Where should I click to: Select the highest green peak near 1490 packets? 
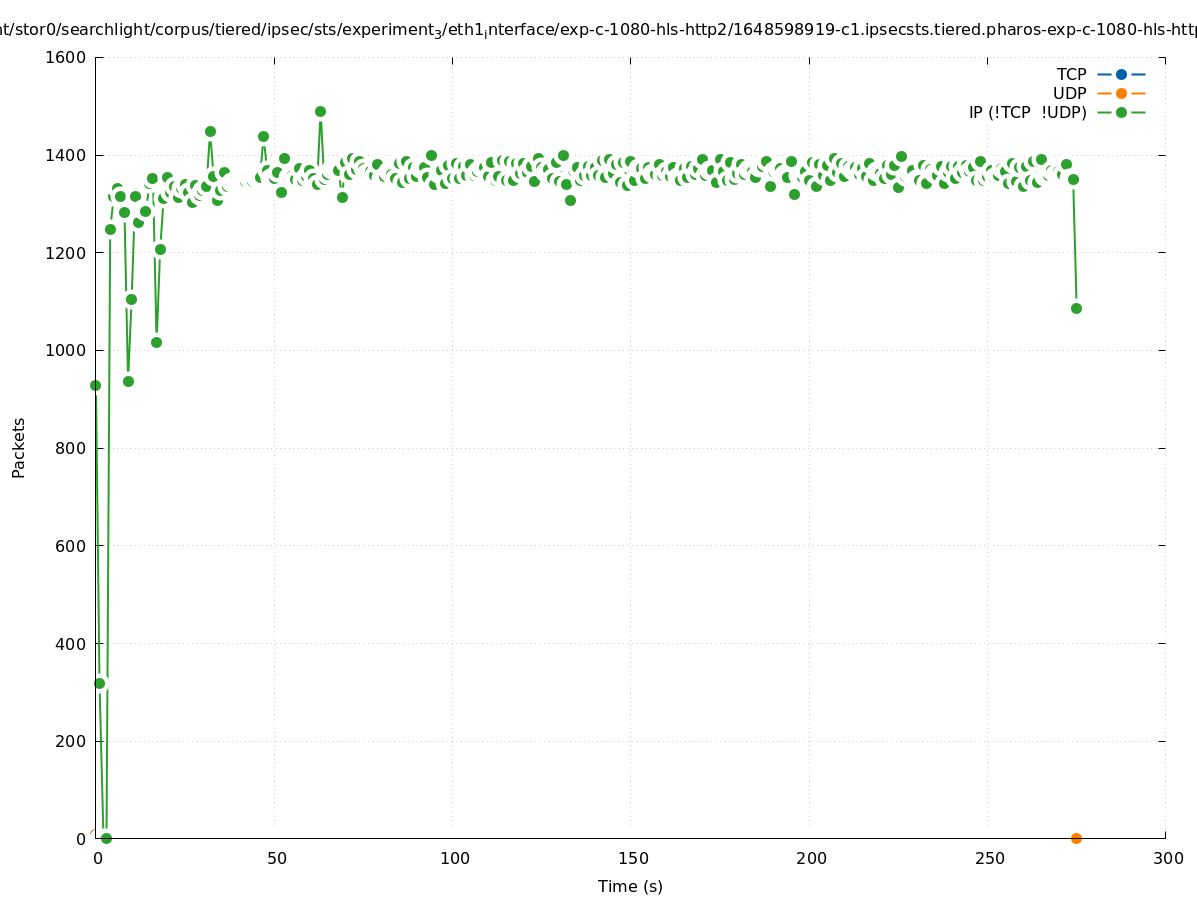[320, 112]
